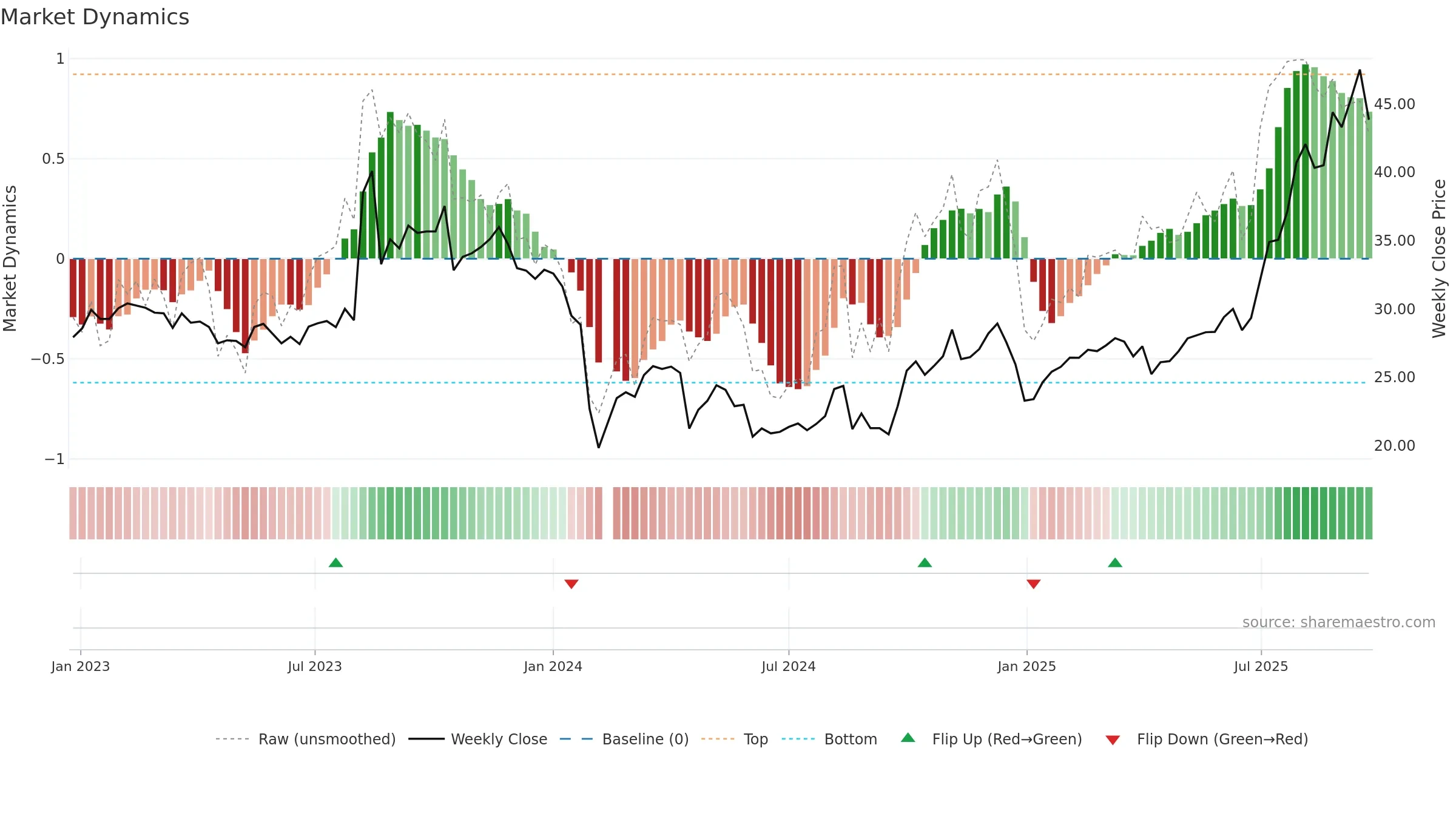This screenshot has height=819, width=1456.
Task: Click the −0.5 left axis tick
Action: pos(48,359)
